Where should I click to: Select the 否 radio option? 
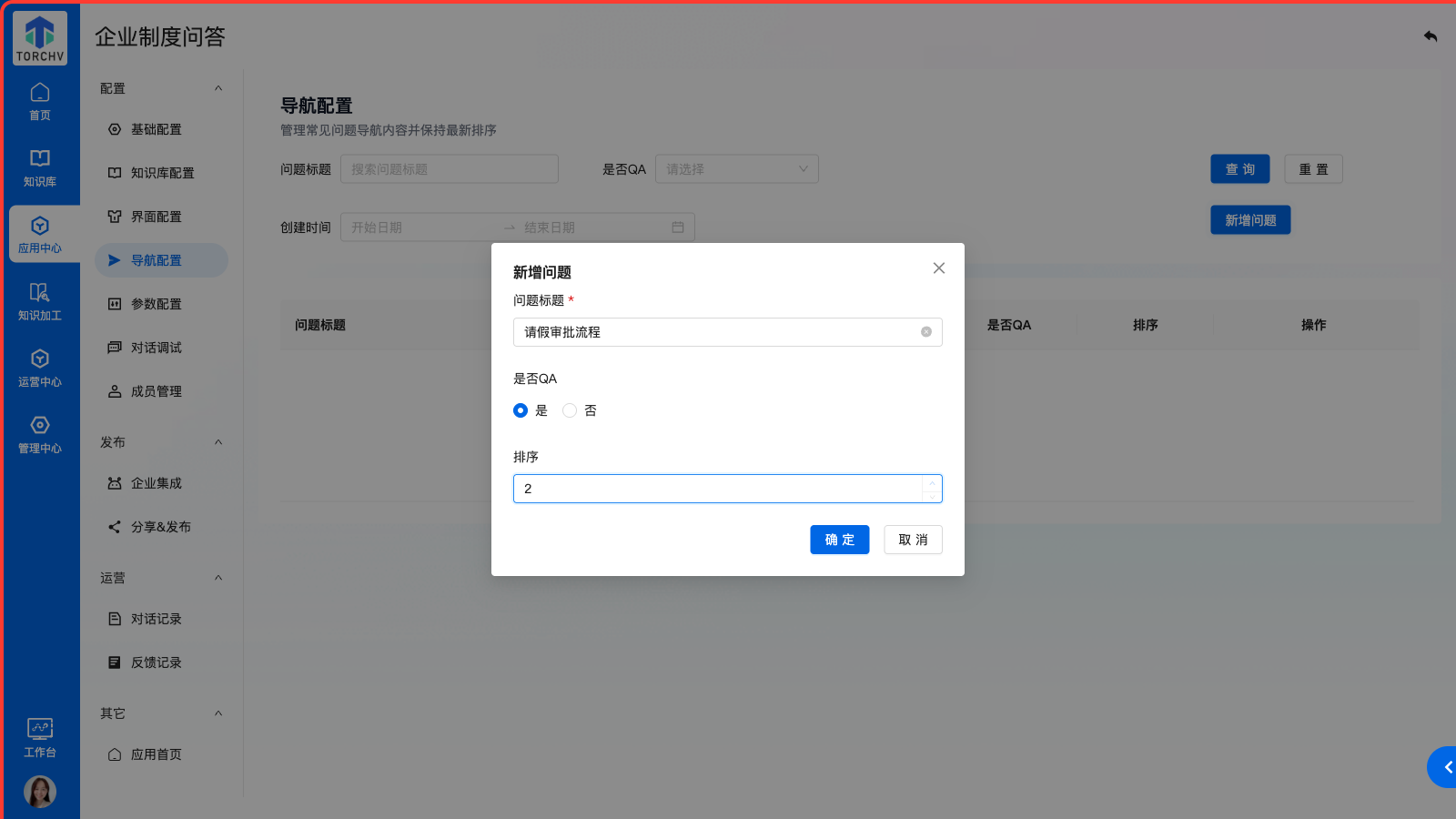[x=570, y=410]
